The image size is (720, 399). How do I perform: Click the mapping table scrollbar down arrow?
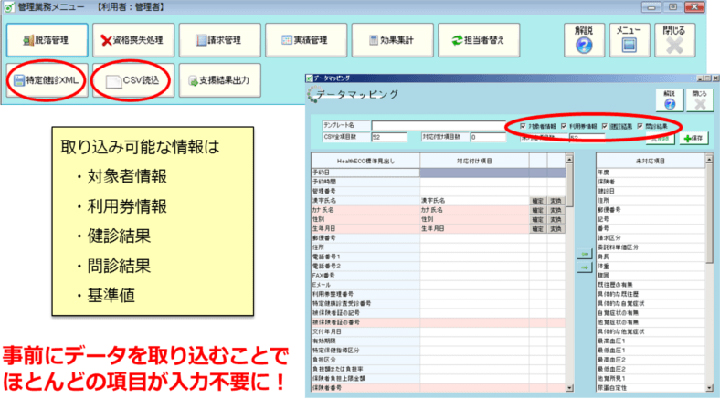pos(569,388)
